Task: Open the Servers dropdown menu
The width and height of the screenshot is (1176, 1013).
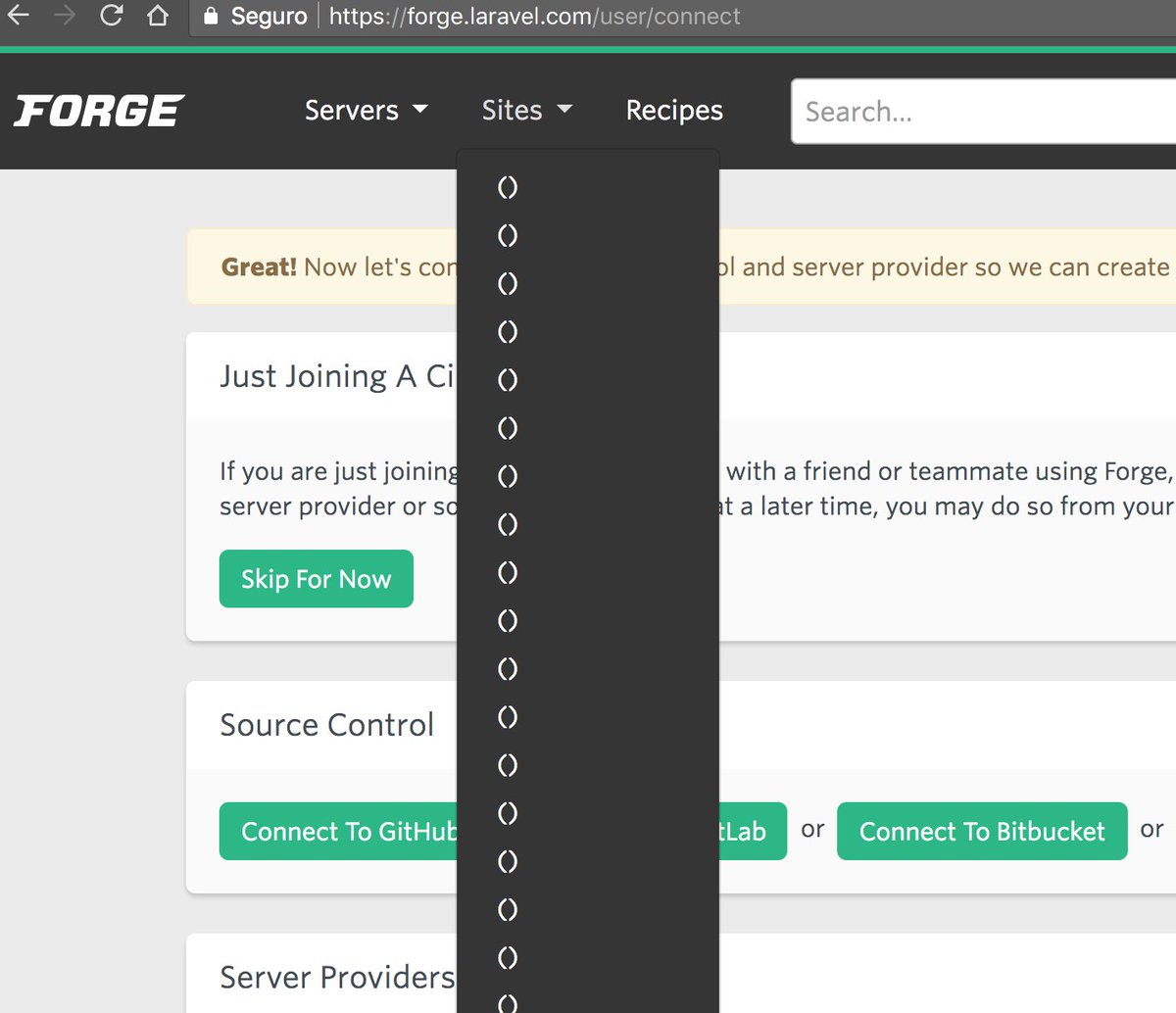Action: click(x=366, y=110)
